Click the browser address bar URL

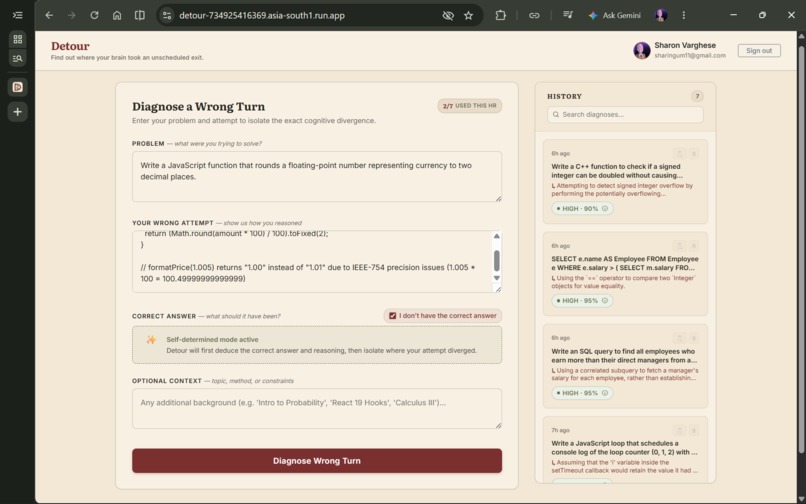262,15
